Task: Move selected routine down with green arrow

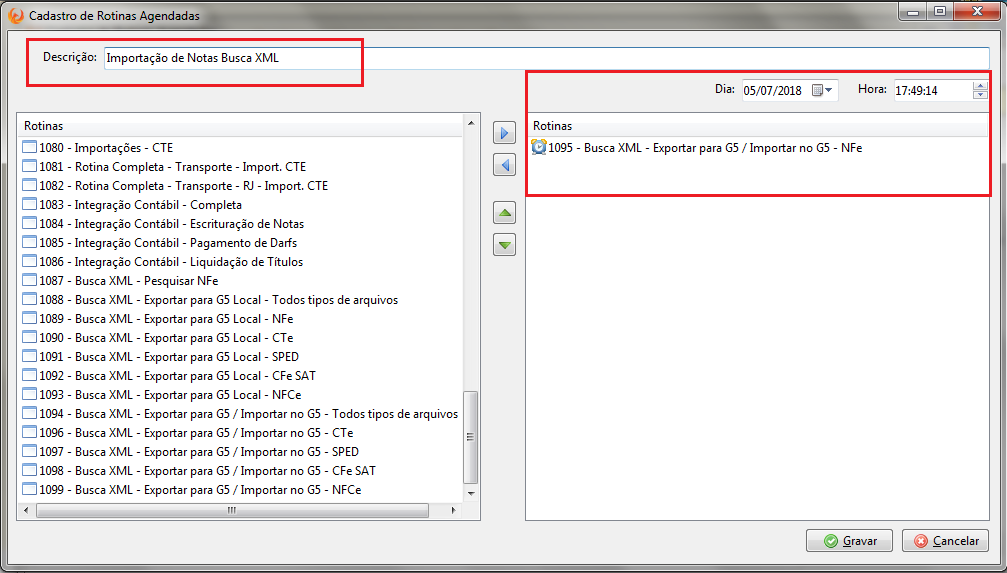Action: coord(504,244)
